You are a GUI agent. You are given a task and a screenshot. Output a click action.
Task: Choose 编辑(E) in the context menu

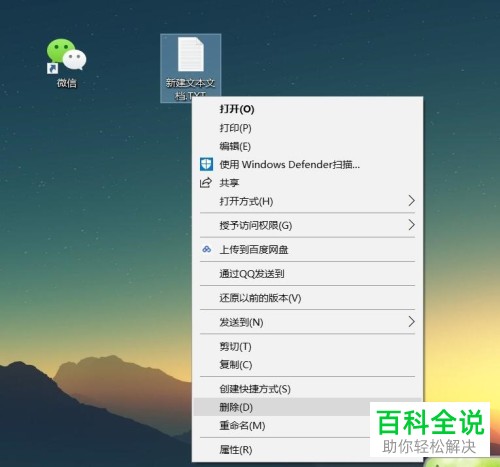tap(307, 146)
